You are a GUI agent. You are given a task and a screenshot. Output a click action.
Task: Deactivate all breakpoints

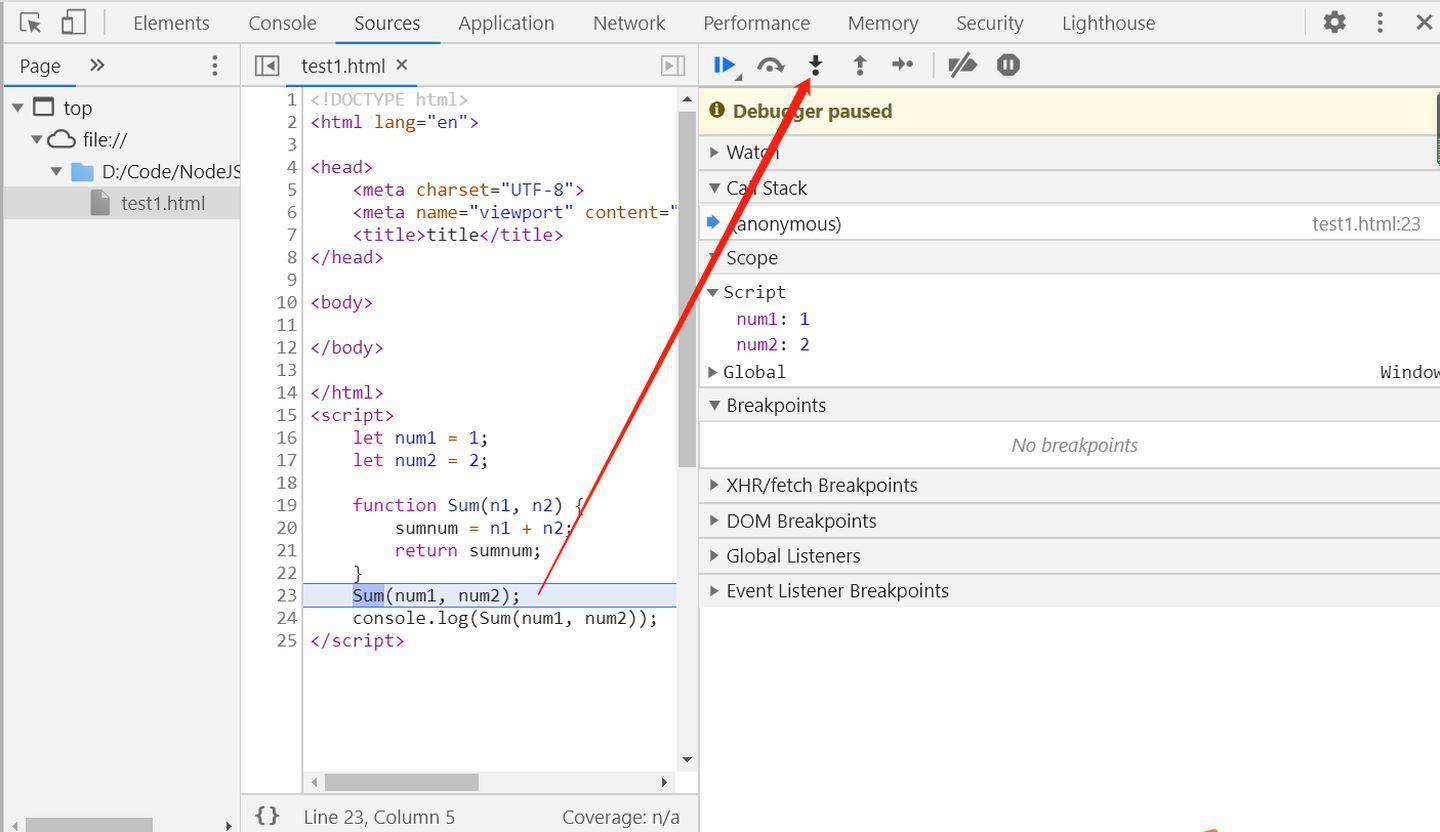pyautogui.click(x=962, y=66)
